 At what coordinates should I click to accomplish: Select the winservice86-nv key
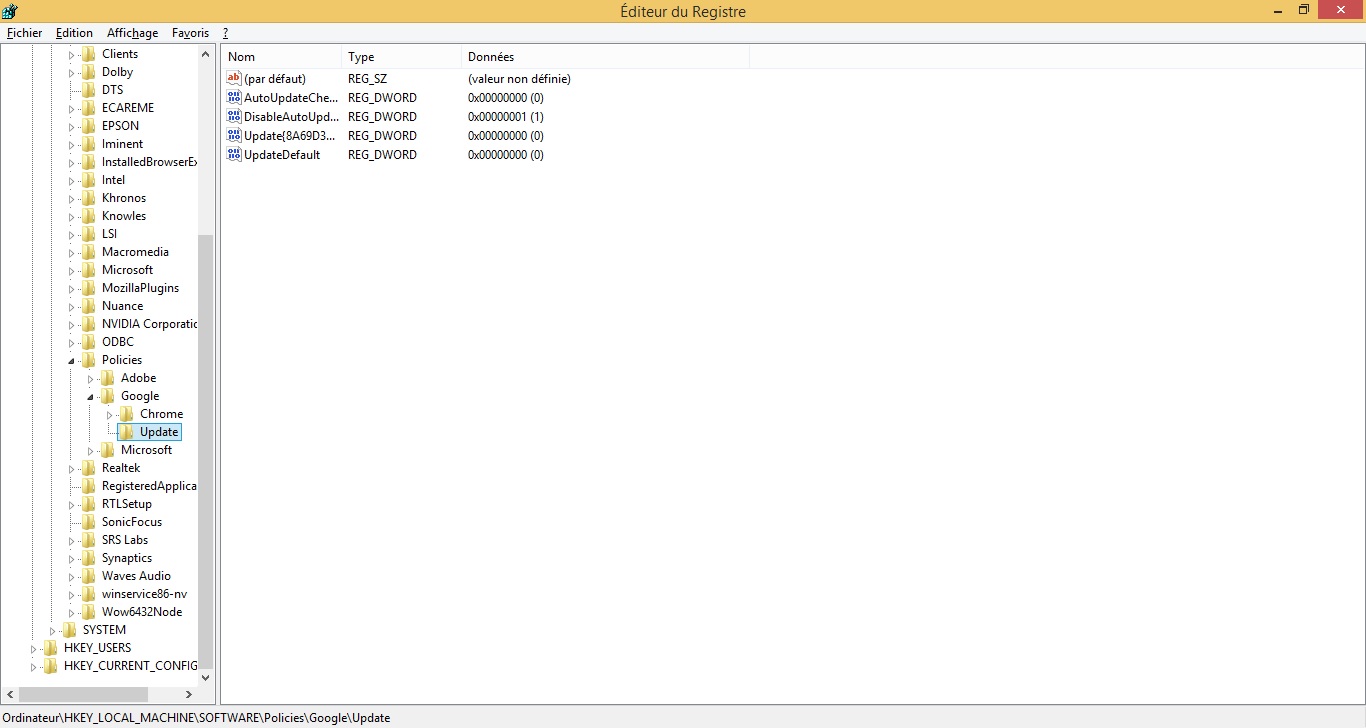pos(144,594)
